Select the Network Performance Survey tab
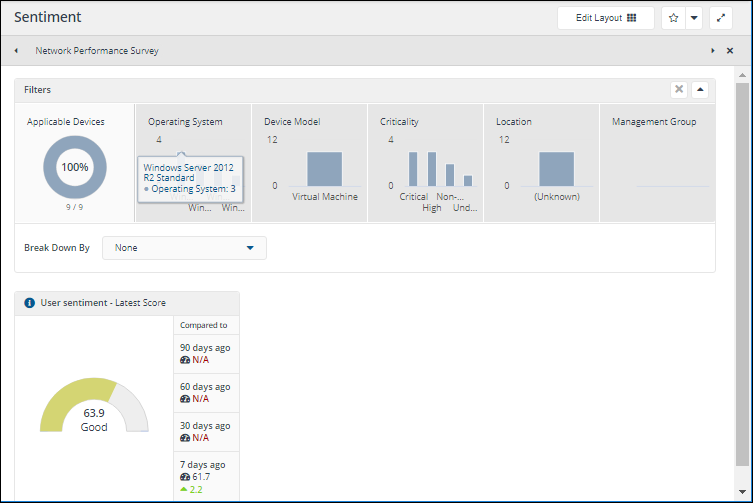This screenshot has width=753, height=503. pos(97,50)
